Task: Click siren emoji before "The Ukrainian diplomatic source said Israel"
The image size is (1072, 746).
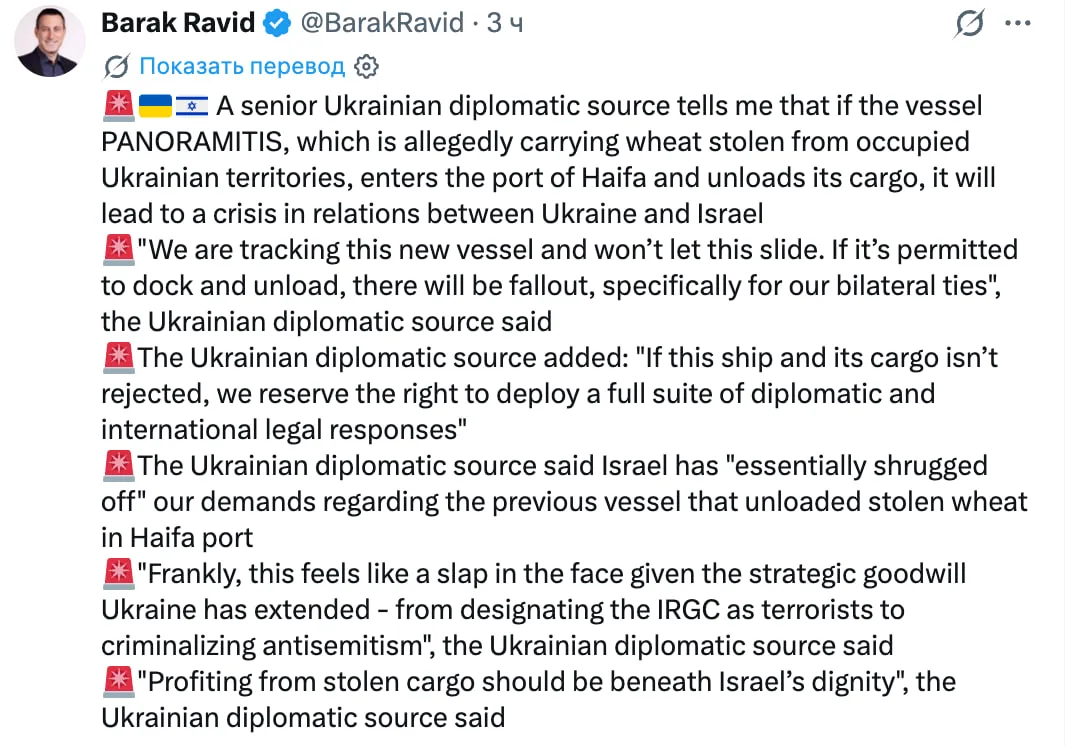Action: [118, 465]
